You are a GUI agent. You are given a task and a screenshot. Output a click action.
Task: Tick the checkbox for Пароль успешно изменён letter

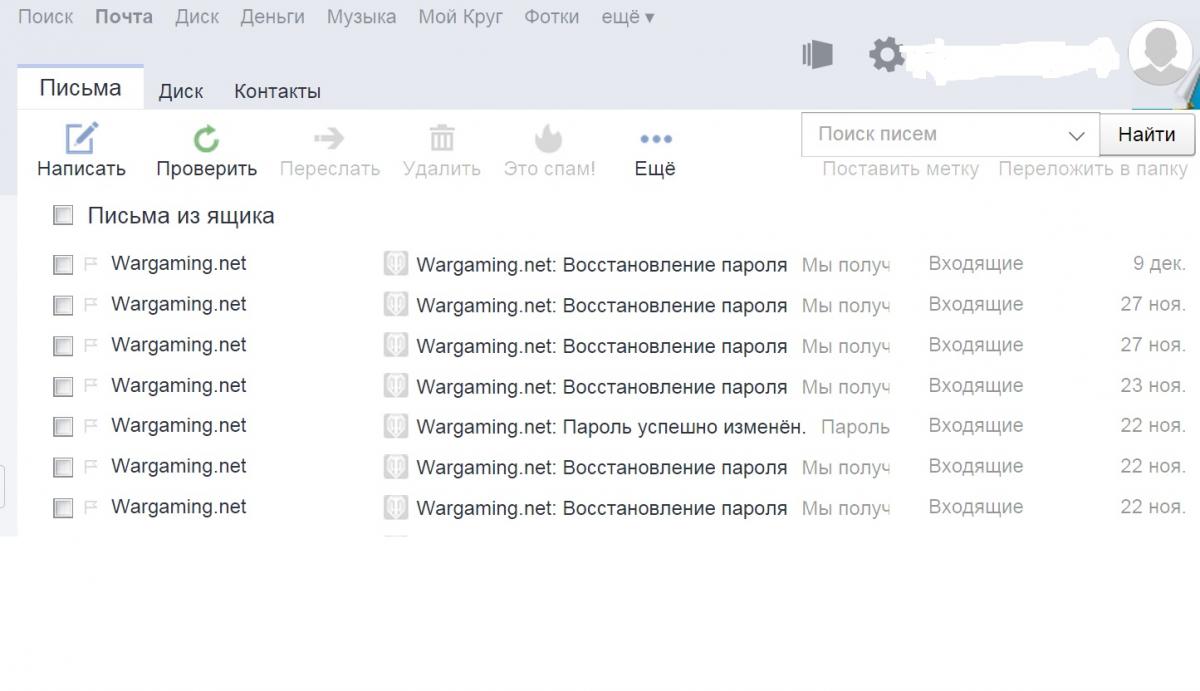[63, 427]
